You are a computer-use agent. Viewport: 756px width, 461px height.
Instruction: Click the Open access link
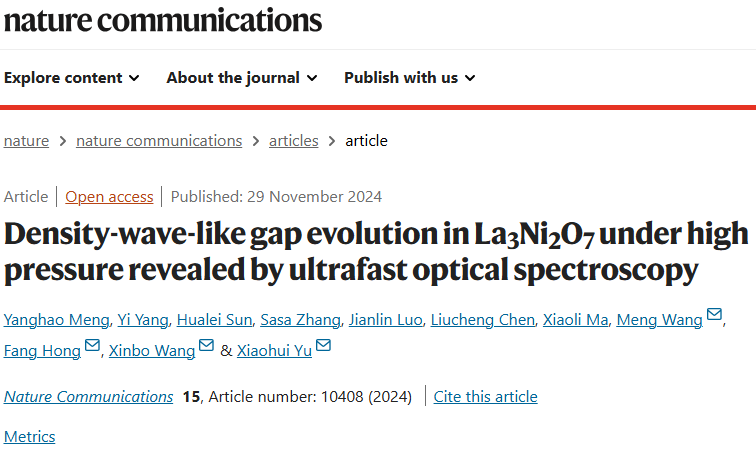pyautogui.click(x=110, y=197)
